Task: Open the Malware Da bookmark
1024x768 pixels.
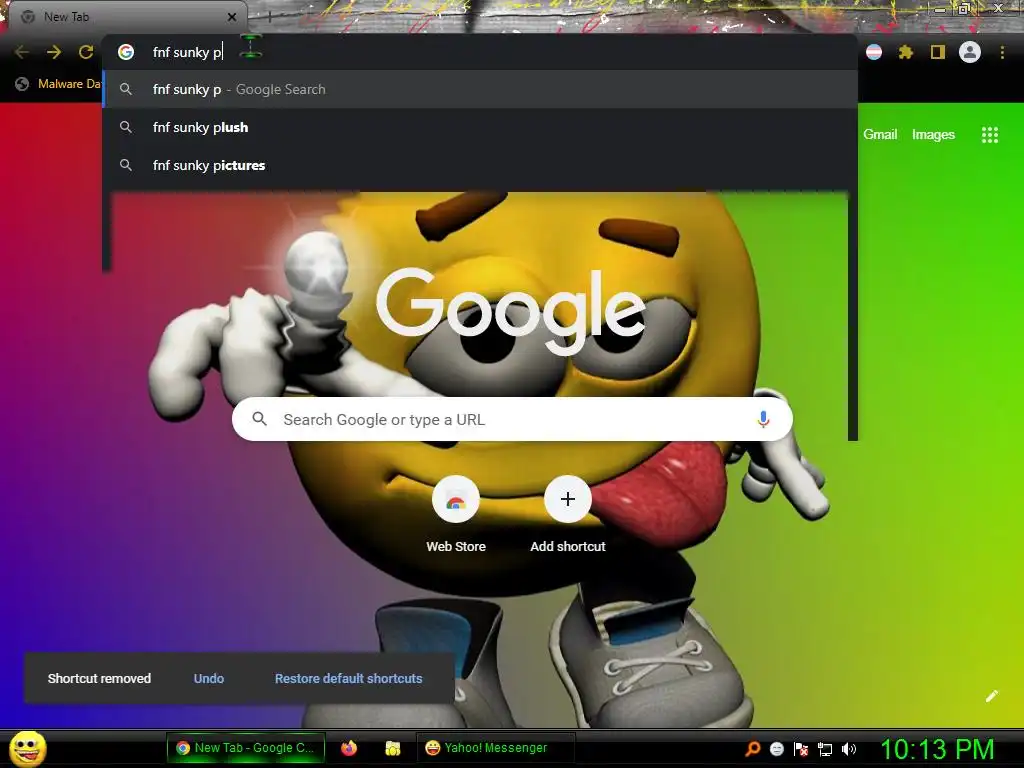Action: 58,84
